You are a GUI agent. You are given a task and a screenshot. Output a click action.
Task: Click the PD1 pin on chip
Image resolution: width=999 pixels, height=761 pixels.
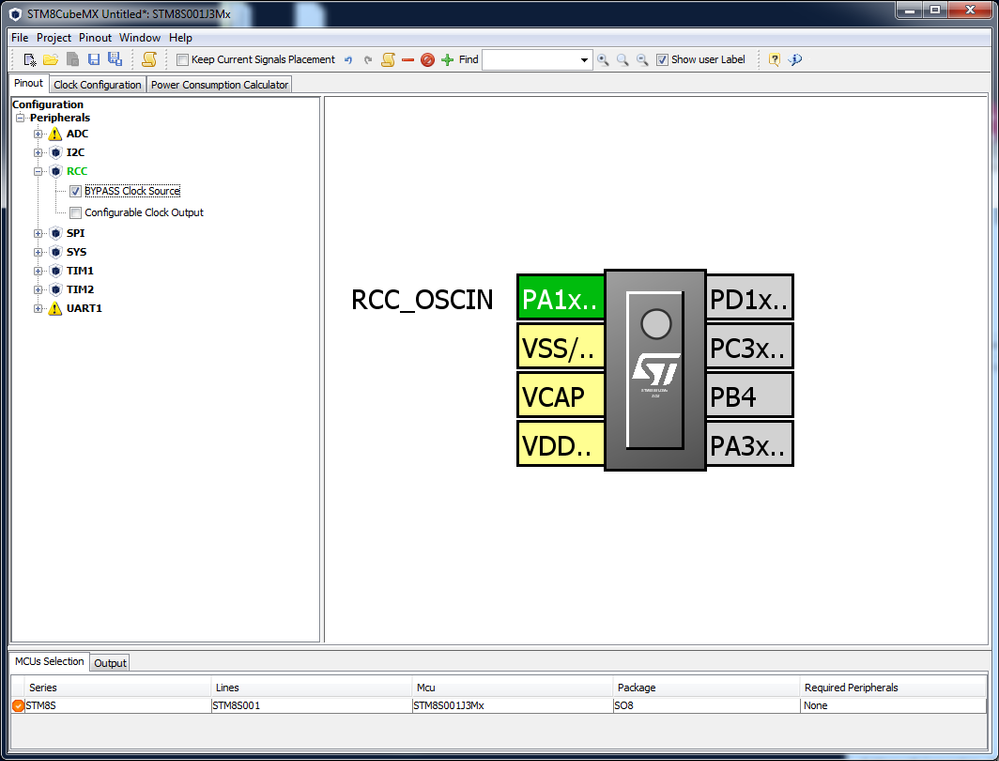[x=749, y=298]
